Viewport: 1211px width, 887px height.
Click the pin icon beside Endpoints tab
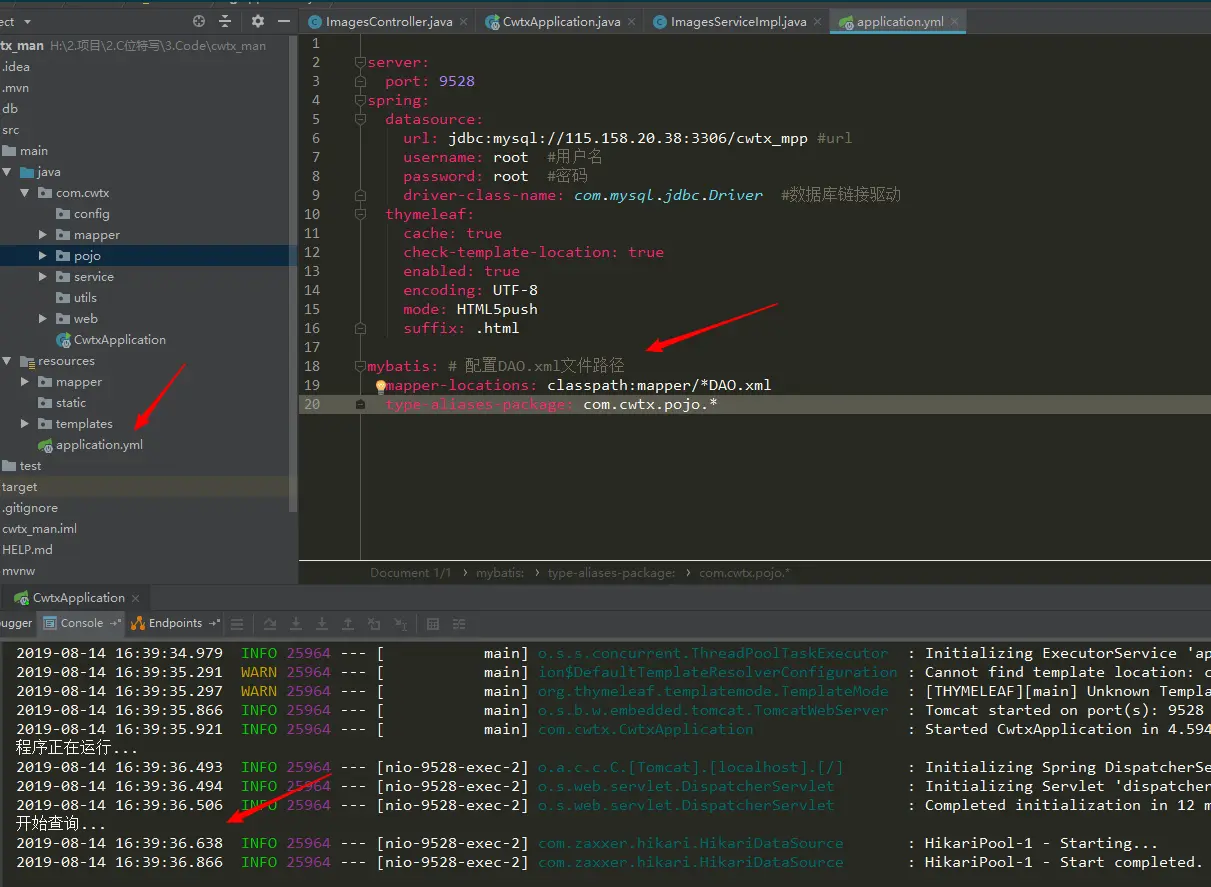pos(214,623)
